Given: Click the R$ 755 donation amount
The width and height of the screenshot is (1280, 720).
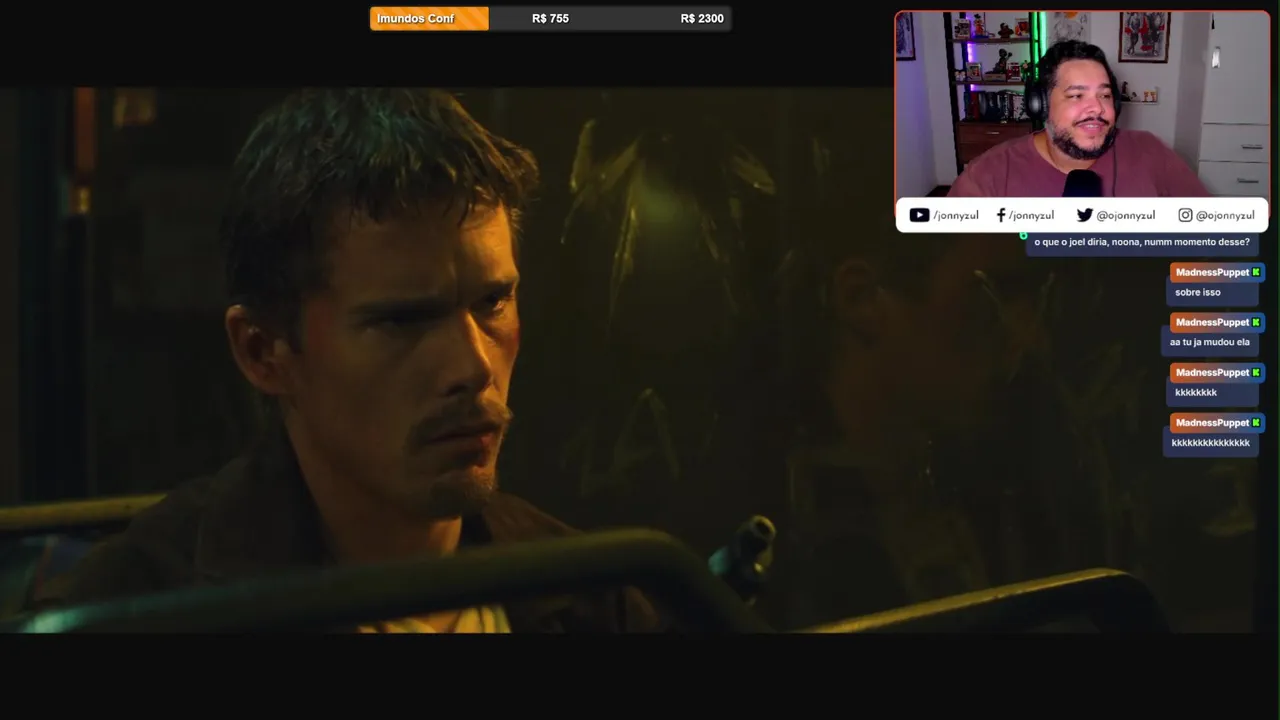Looking at the screenshot, I should (x=550, y=18).
